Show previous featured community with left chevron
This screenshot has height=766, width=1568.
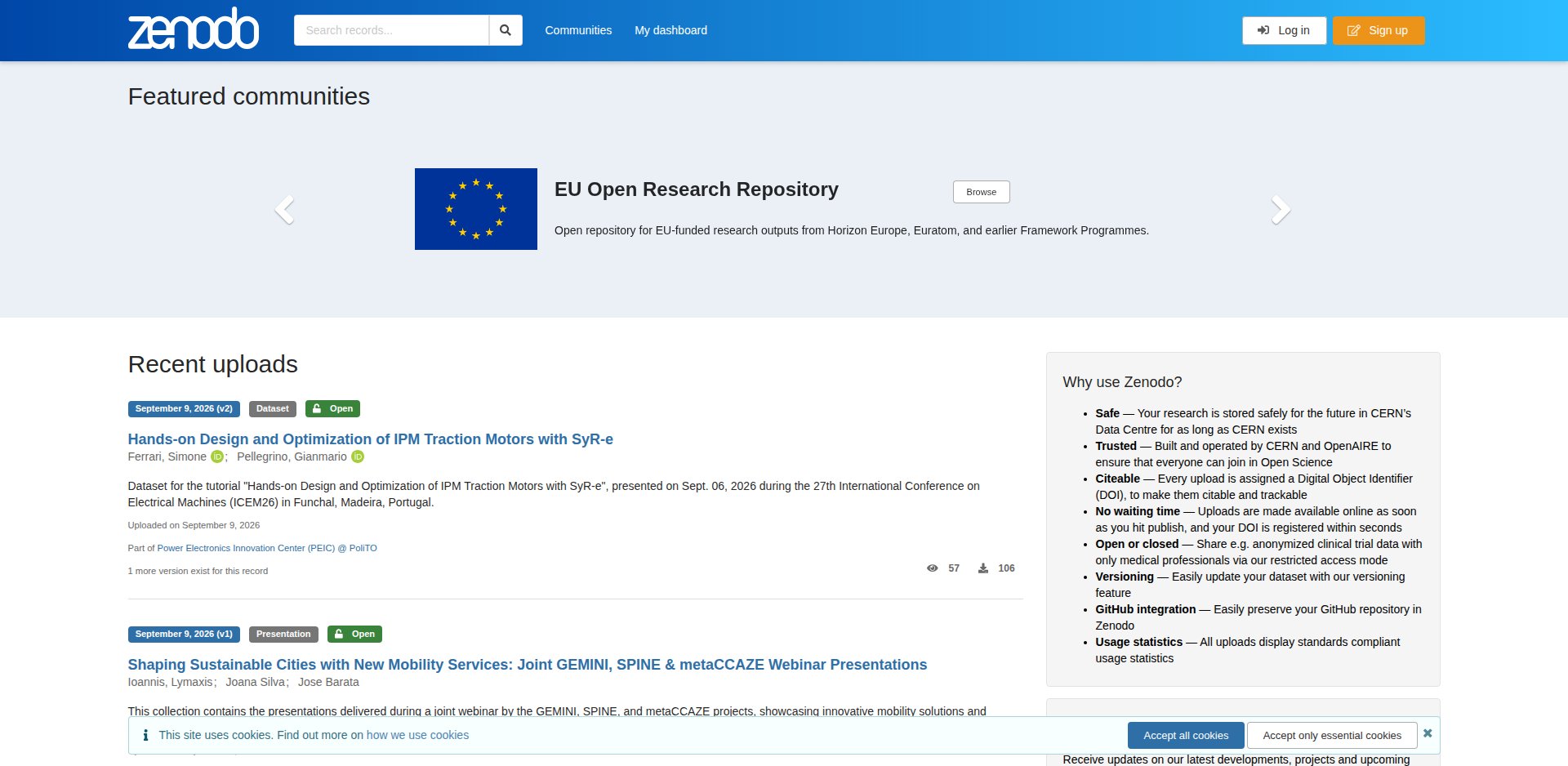(284, 210)
